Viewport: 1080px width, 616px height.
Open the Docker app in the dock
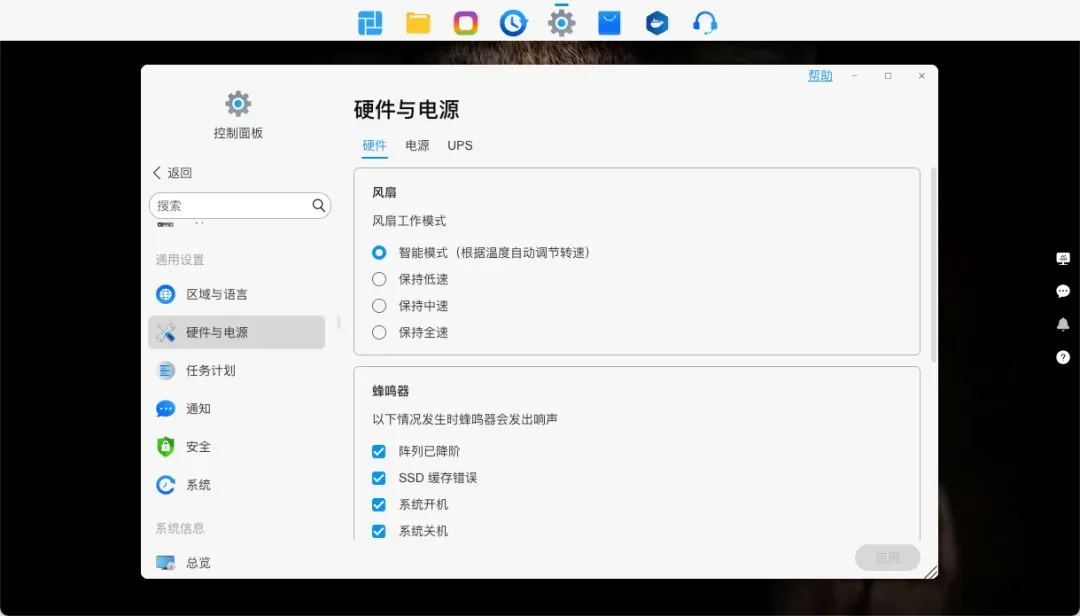click(657, 23)
